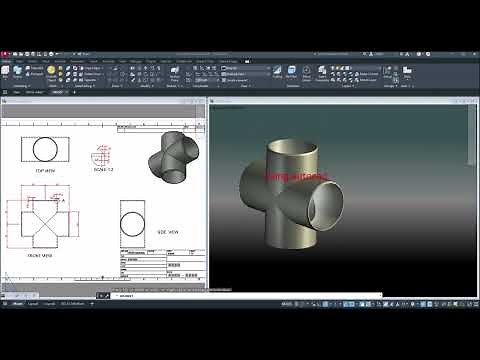Add a new layout with plus button
480x360 pixels.
coord(92,304)
